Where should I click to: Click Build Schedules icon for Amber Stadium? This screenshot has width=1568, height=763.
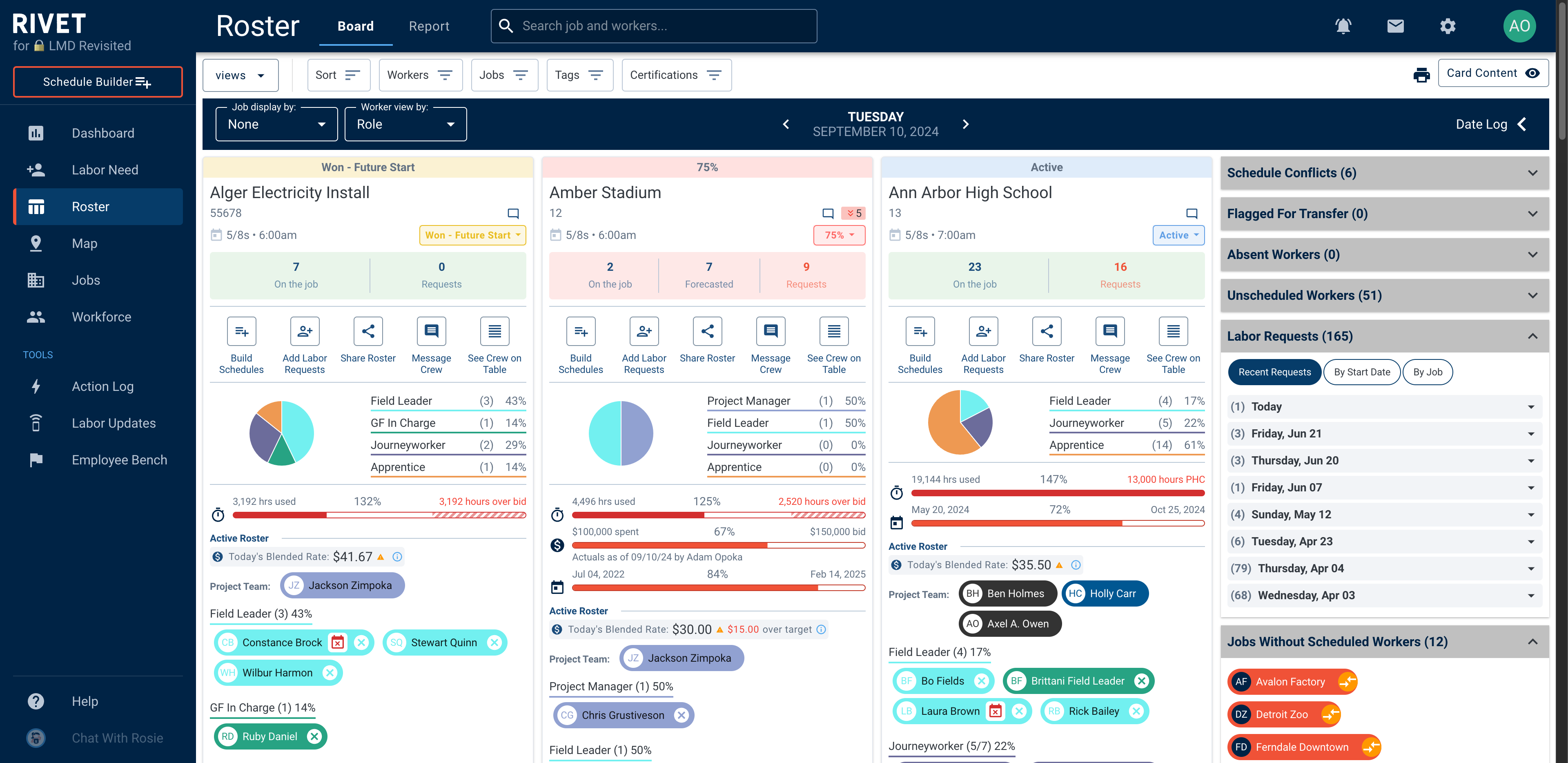point(581,331)
